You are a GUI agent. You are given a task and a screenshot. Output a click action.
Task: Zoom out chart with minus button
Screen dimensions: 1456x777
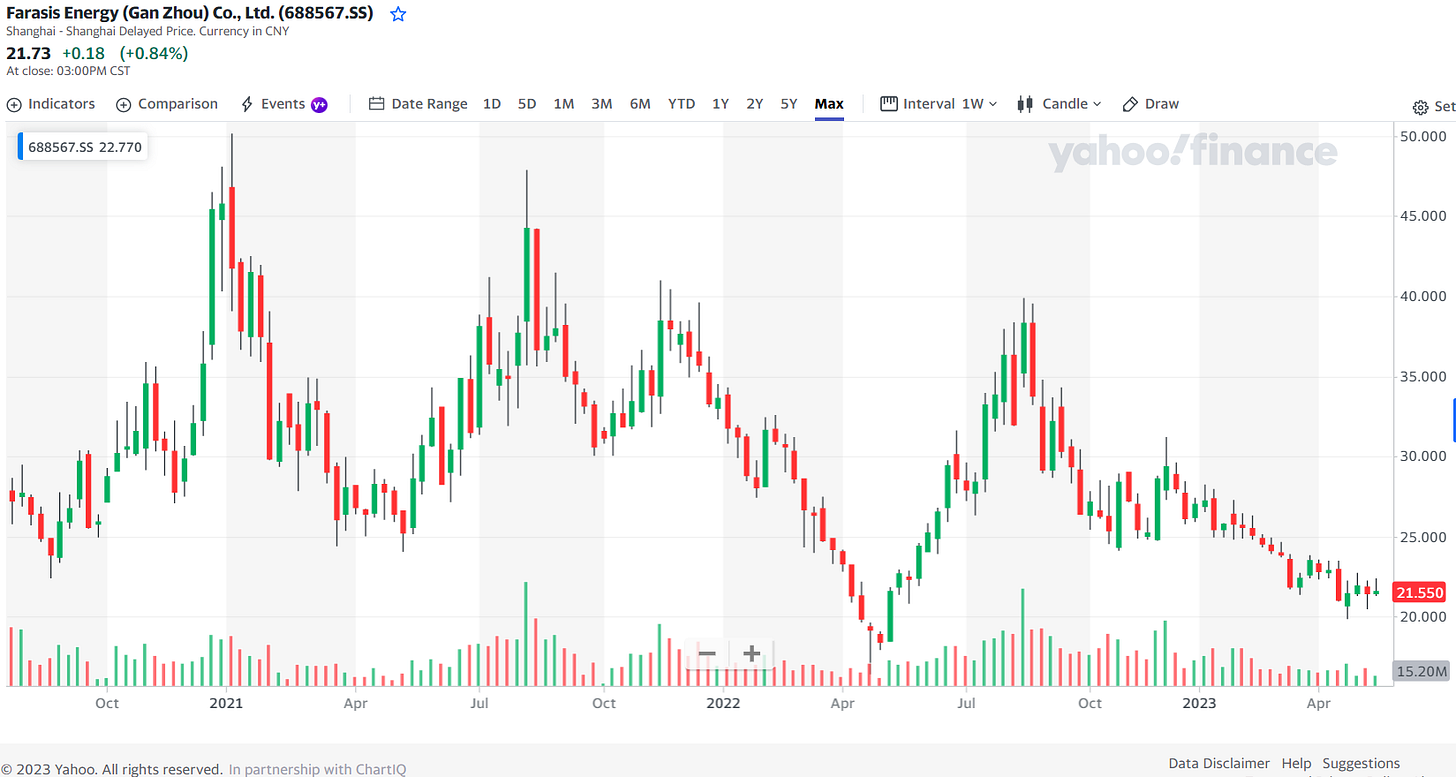707,654
